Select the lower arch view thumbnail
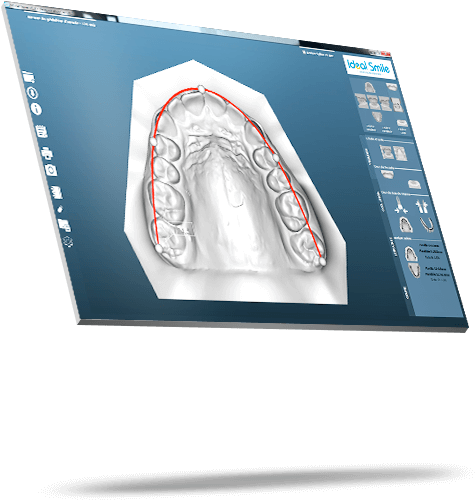475x500 pixels. [x=377, y=117]
